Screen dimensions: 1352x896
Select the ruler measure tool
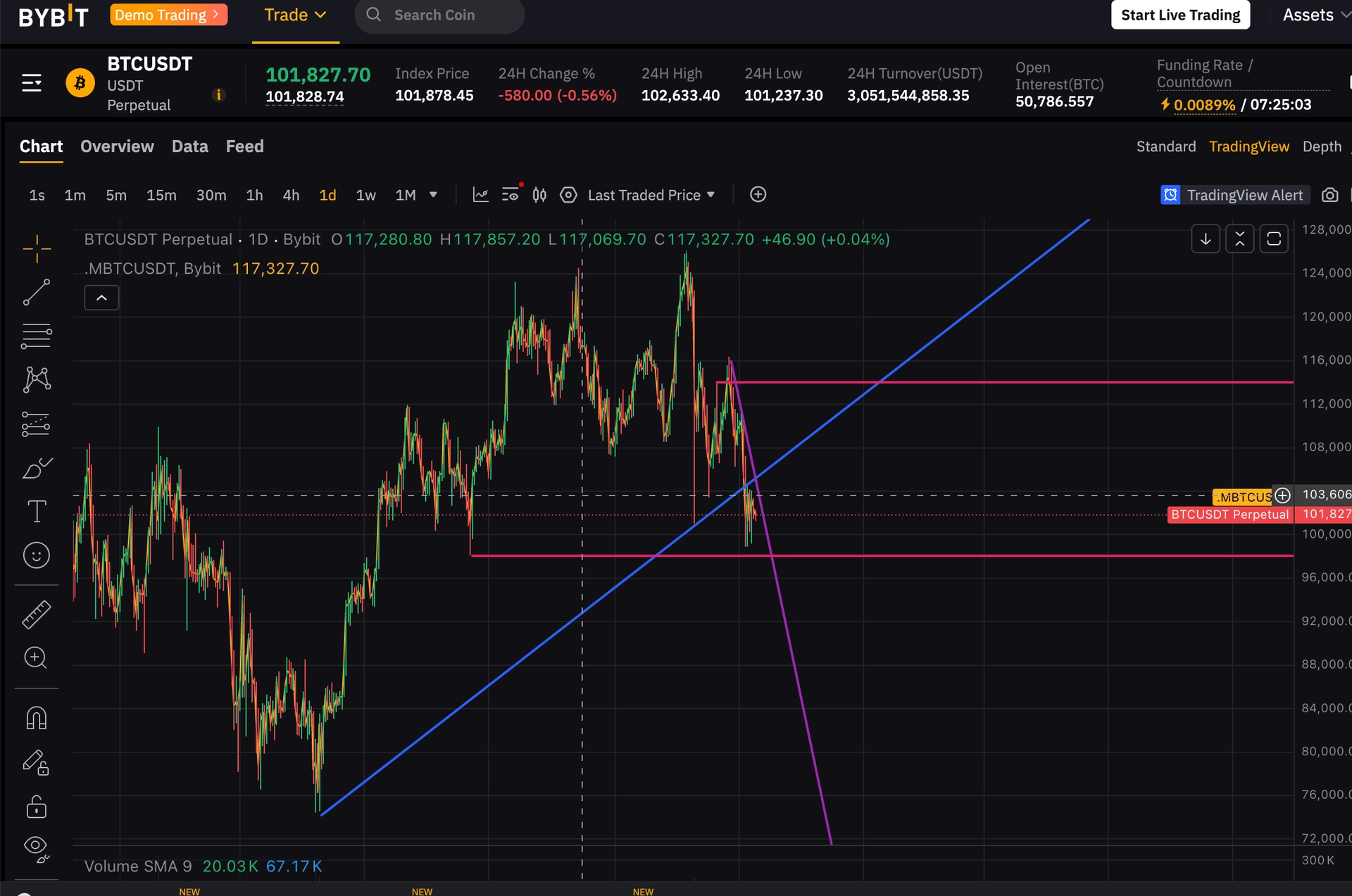[37, 614]
